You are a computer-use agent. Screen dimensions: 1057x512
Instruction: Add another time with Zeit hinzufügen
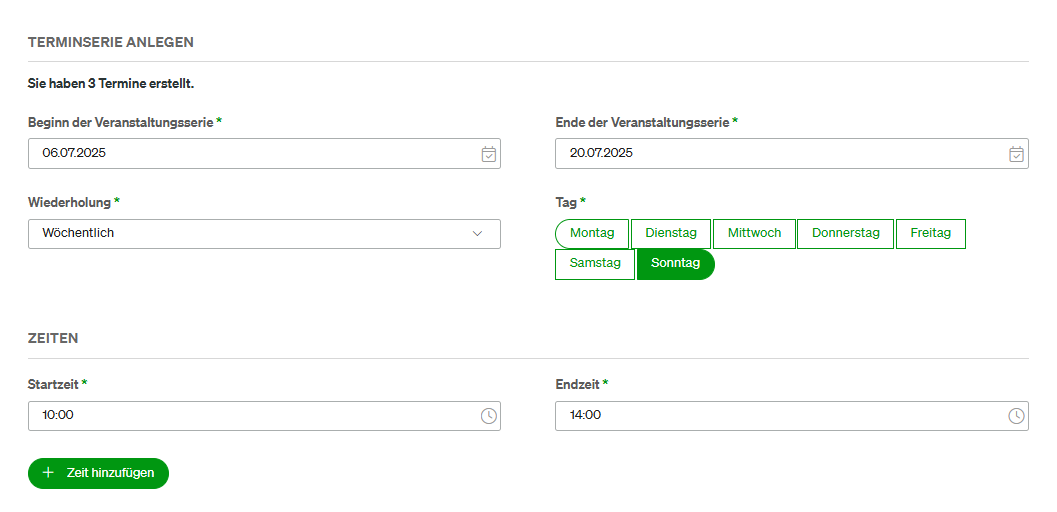pos(98,473)
